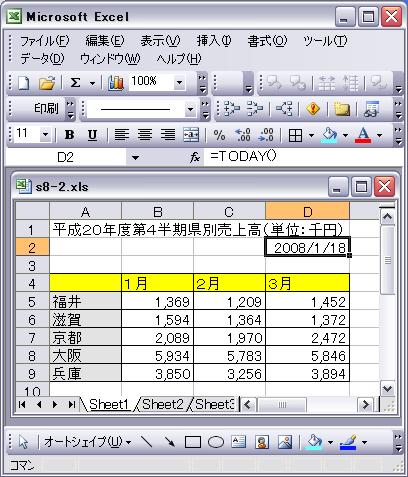Insert a Rectangle shape from Drawing toolbar
The width and height of the screenshot is (408, 477).
click(x=193, y=442)
